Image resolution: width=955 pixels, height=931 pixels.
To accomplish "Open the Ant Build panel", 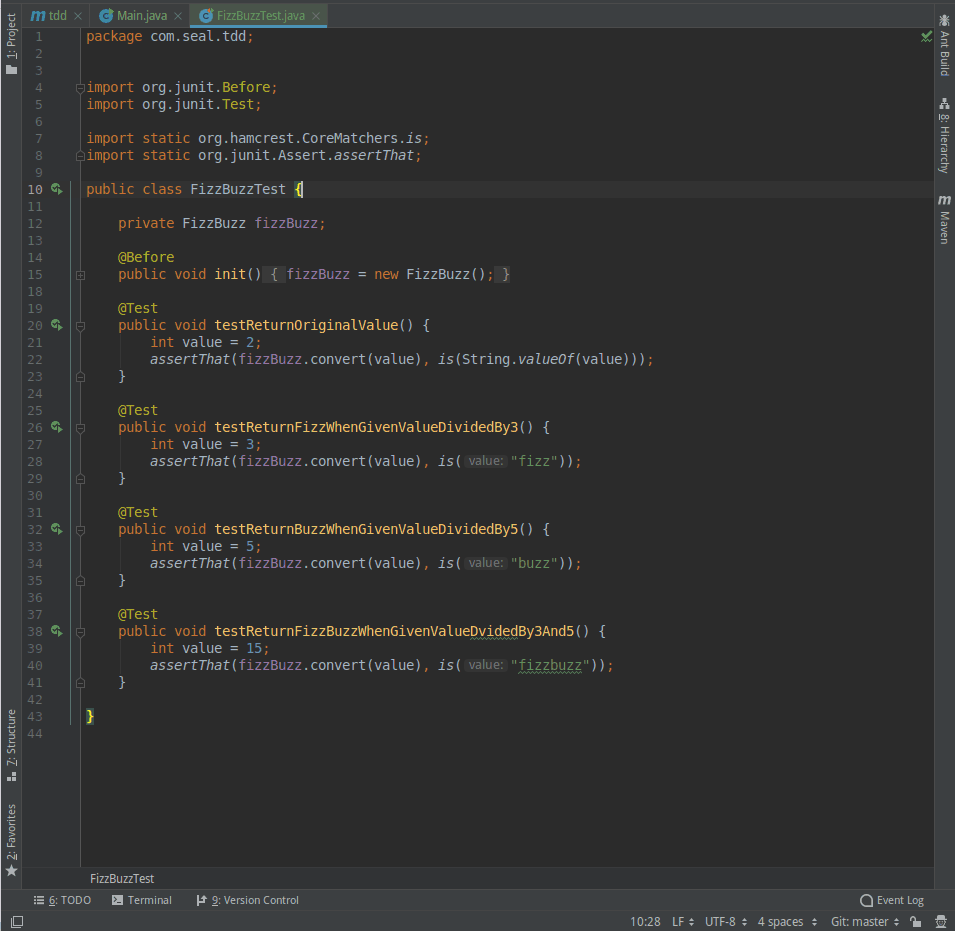I will (944, 46).
